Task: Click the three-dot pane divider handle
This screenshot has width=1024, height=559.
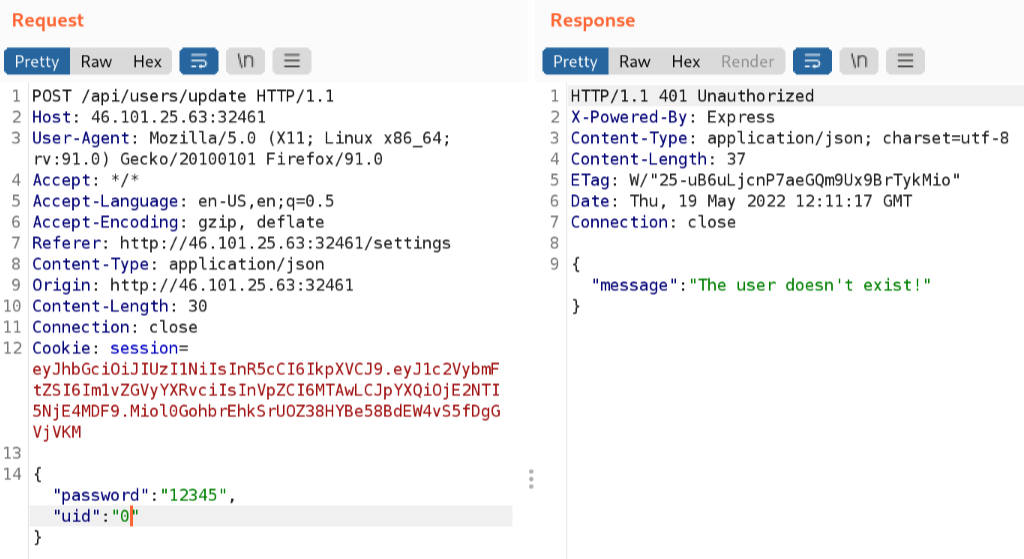Action: point(531,479)
